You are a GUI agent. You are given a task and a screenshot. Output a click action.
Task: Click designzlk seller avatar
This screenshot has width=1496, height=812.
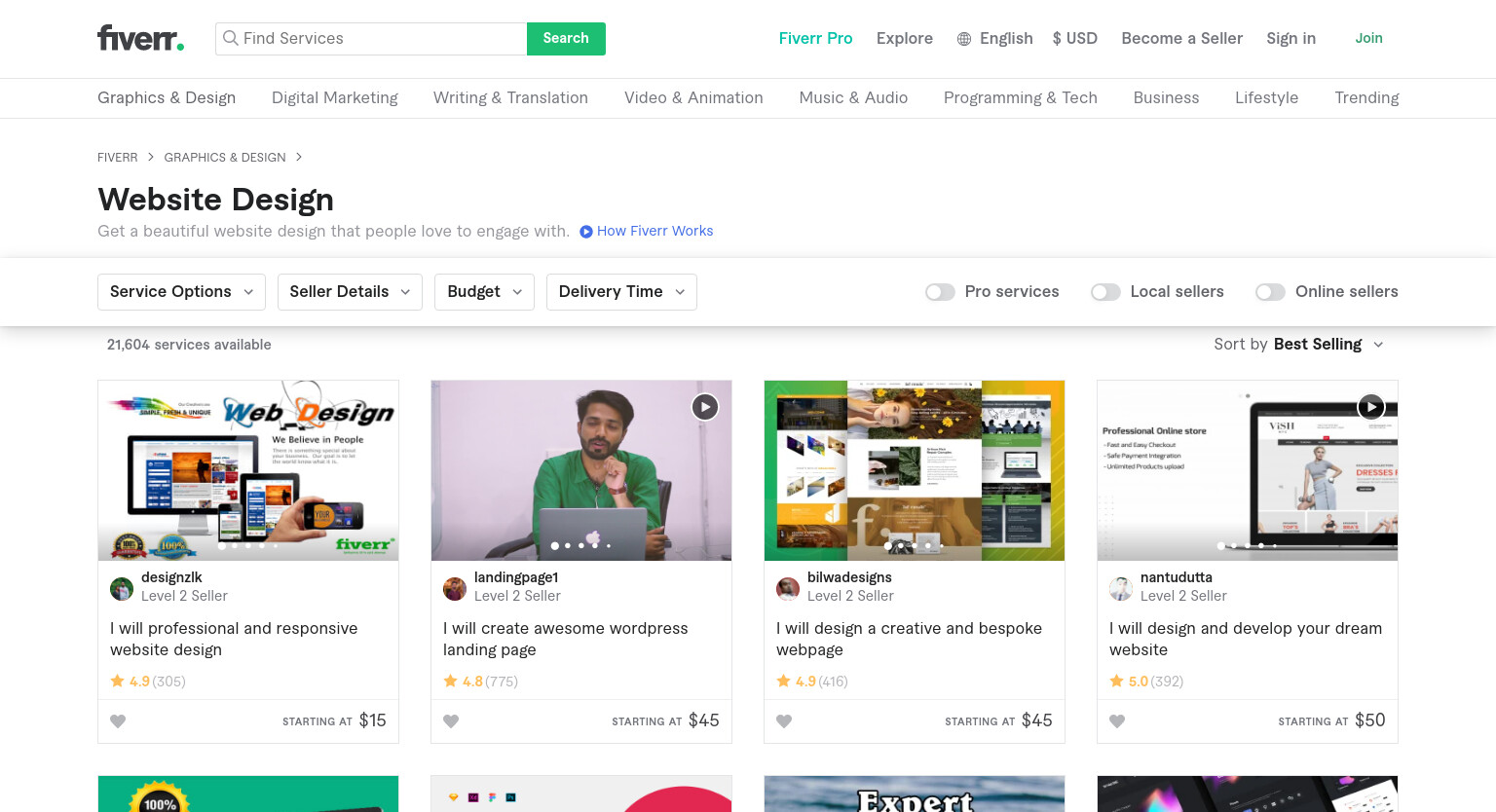coord(122,588)
